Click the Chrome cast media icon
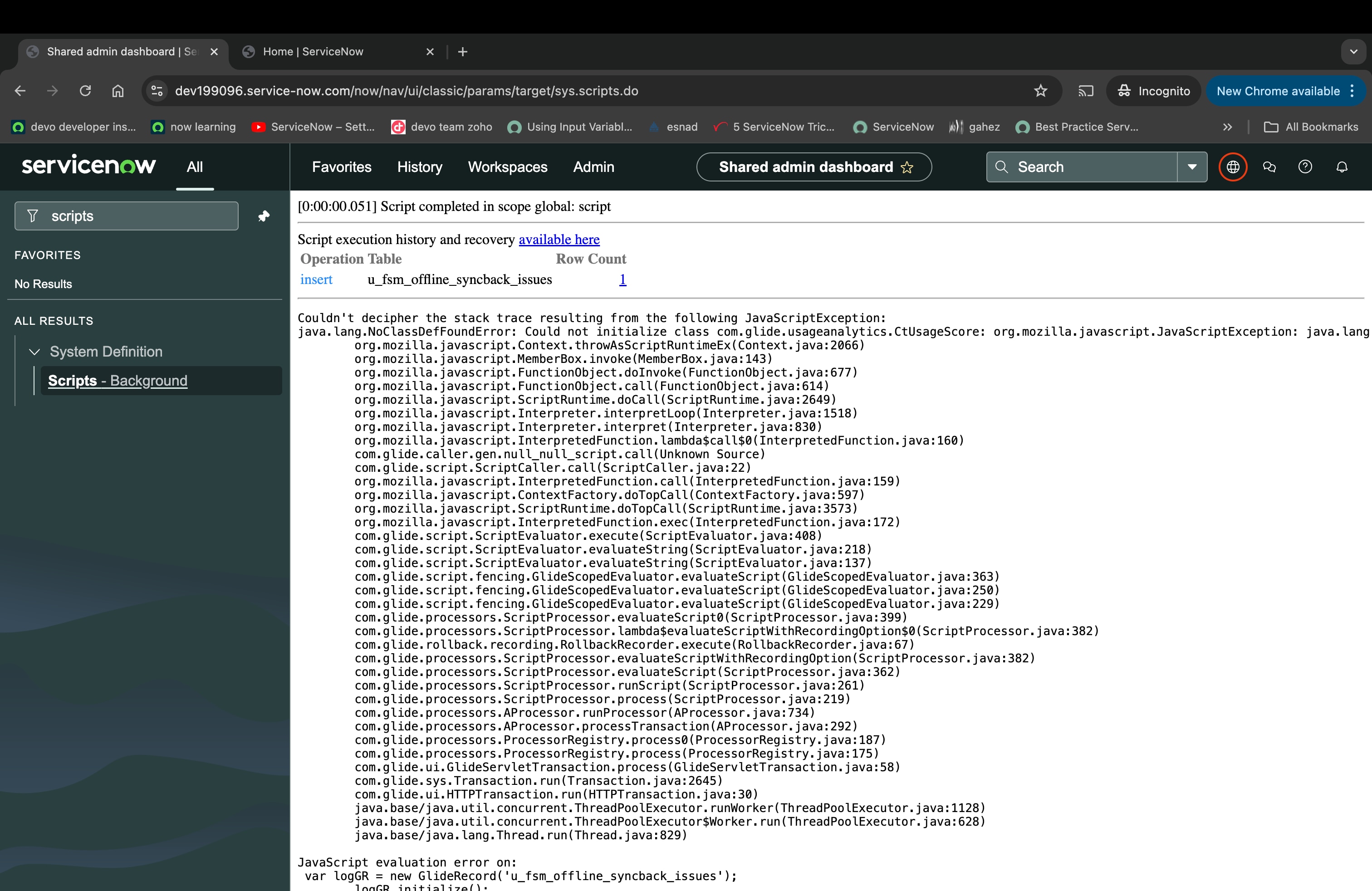Screen dimensions: 1372x891 pyautogui.click(x=1086, y=91)
